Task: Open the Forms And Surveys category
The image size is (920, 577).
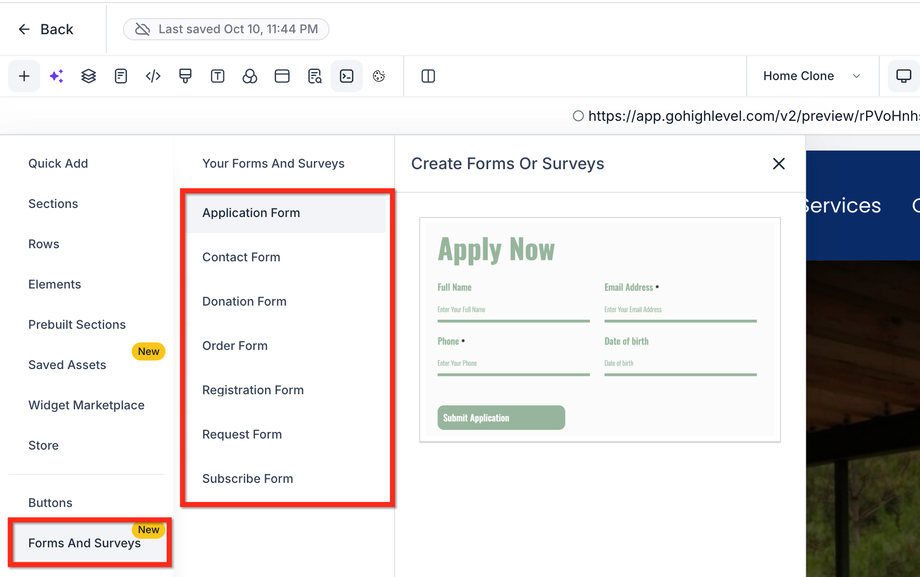Action: (84, 543)
